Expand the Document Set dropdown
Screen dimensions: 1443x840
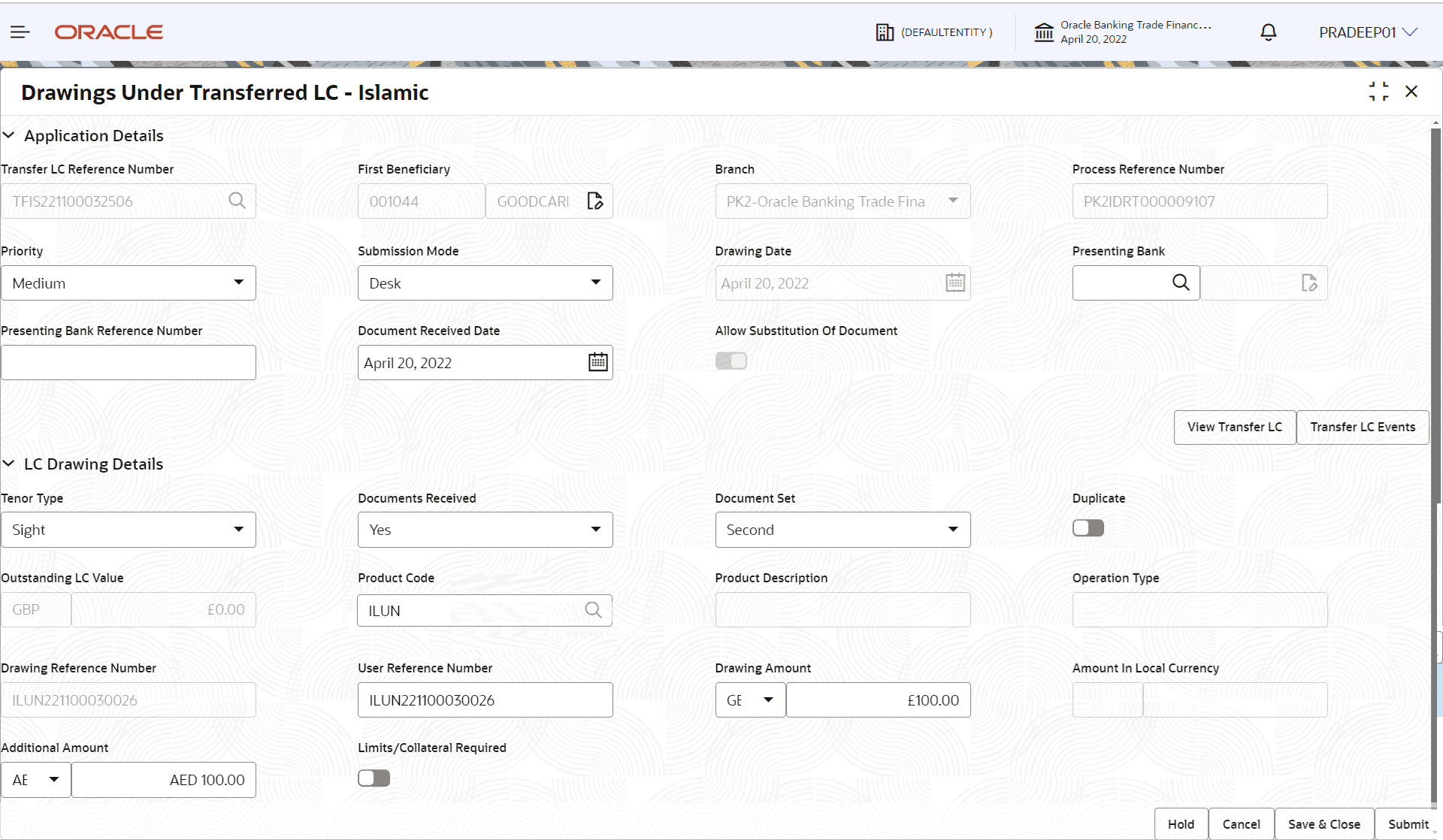coord(843,530)
